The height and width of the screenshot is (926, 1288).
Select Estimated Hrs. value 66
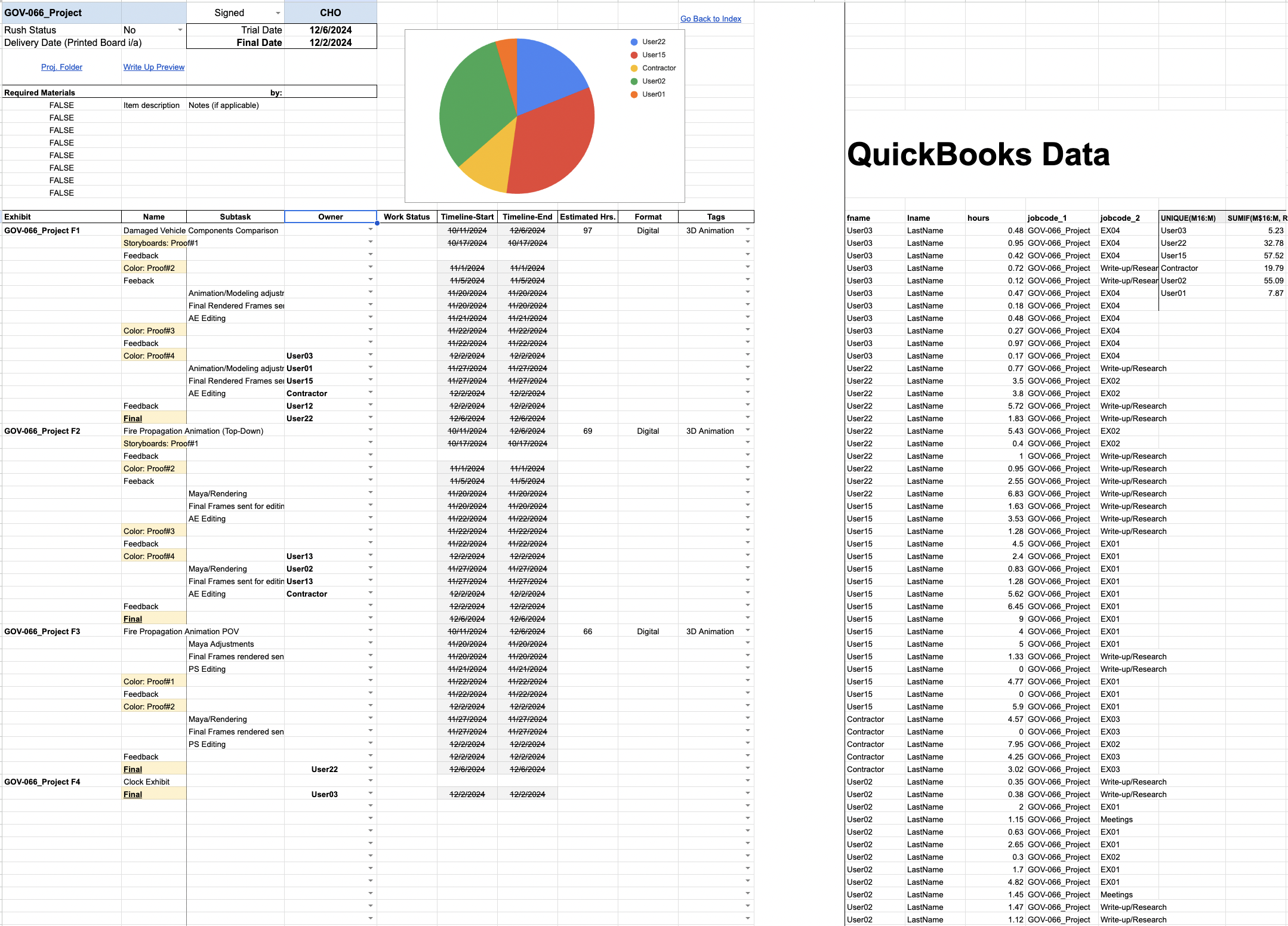pyautogui.click(x=588, y=631)
